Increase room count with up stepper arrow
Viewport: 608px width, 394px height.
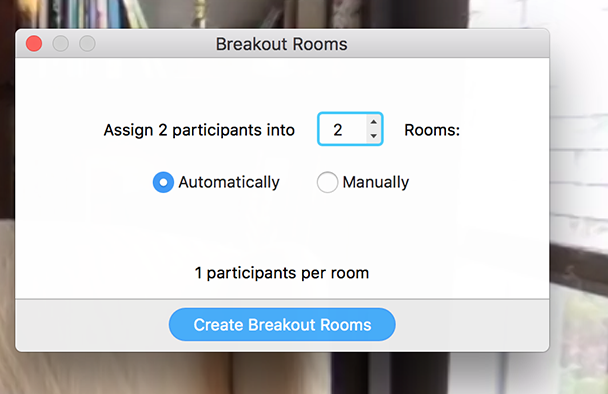point(373,122)
